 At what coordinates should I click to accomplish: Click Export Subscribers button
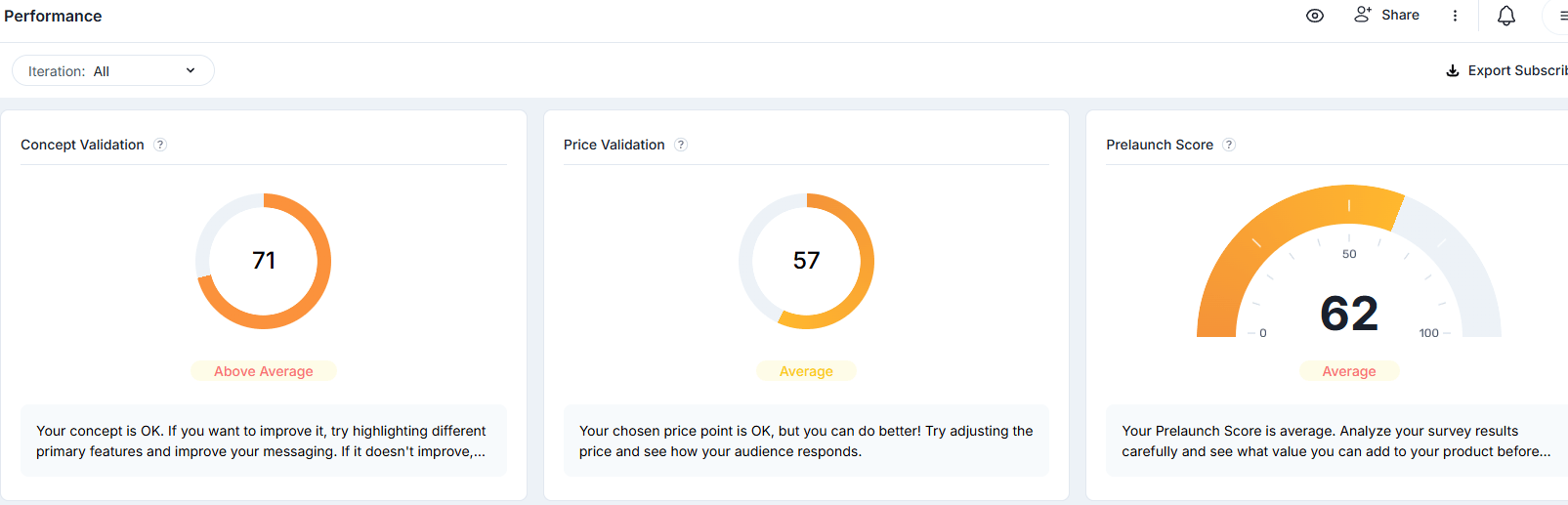point(1516,70)
